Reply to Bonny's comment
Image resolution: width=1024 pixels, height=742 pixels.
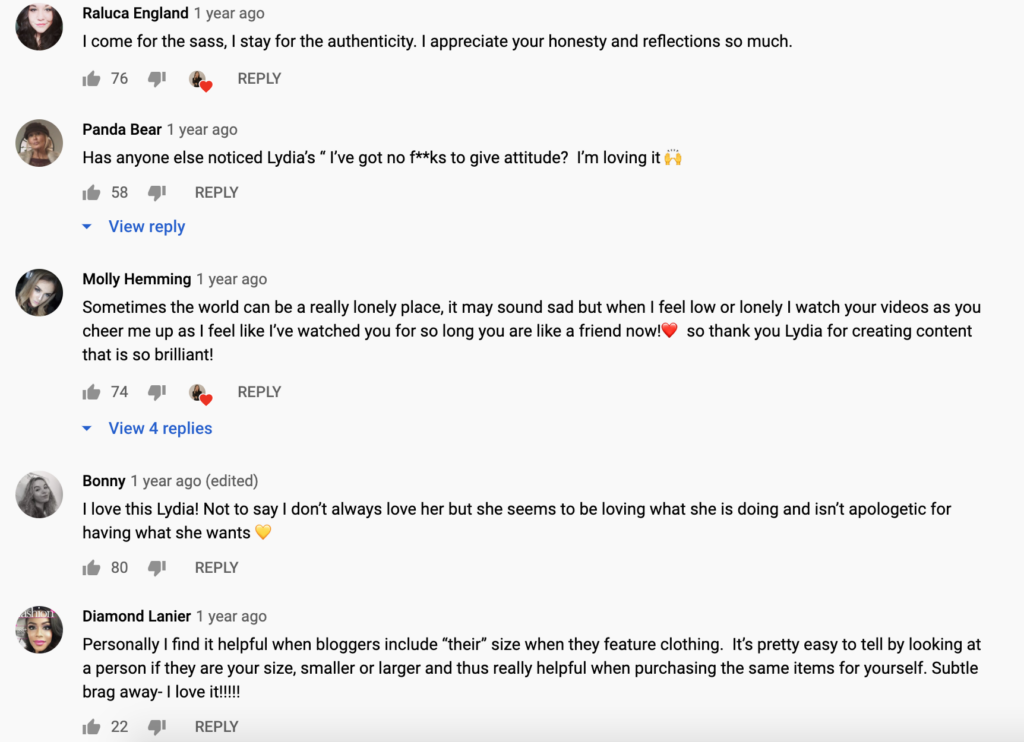(216, 568)
